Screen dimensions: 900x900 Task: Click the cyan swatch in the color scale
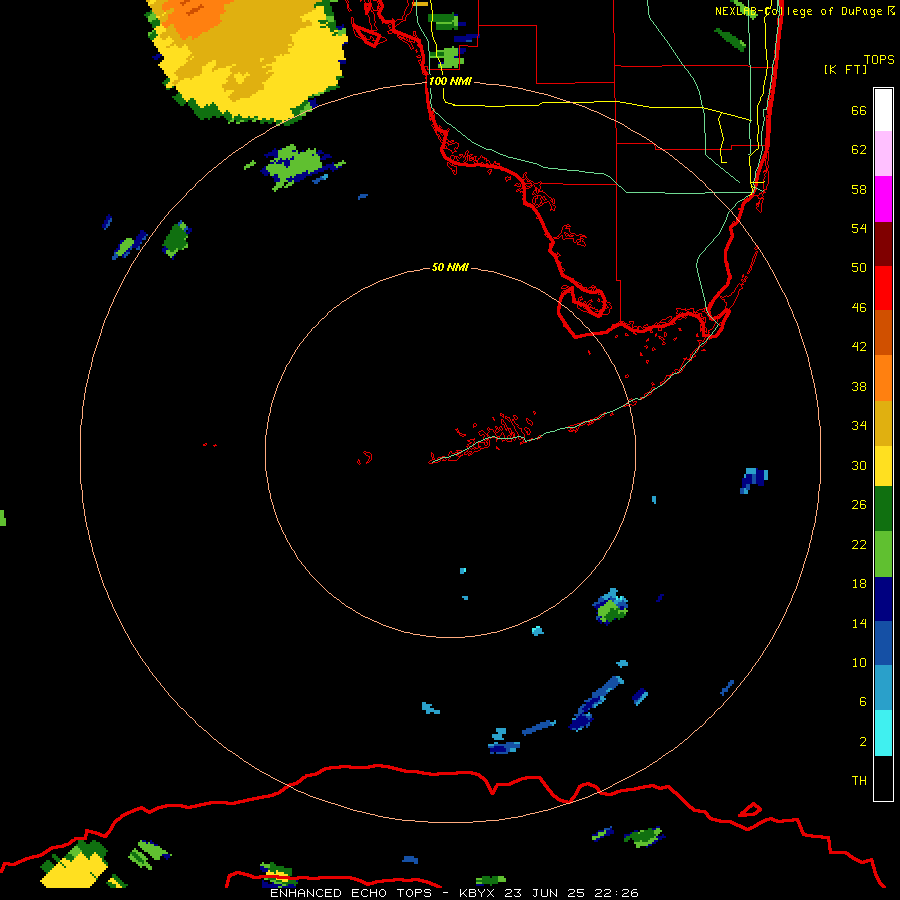click(883, 733)
